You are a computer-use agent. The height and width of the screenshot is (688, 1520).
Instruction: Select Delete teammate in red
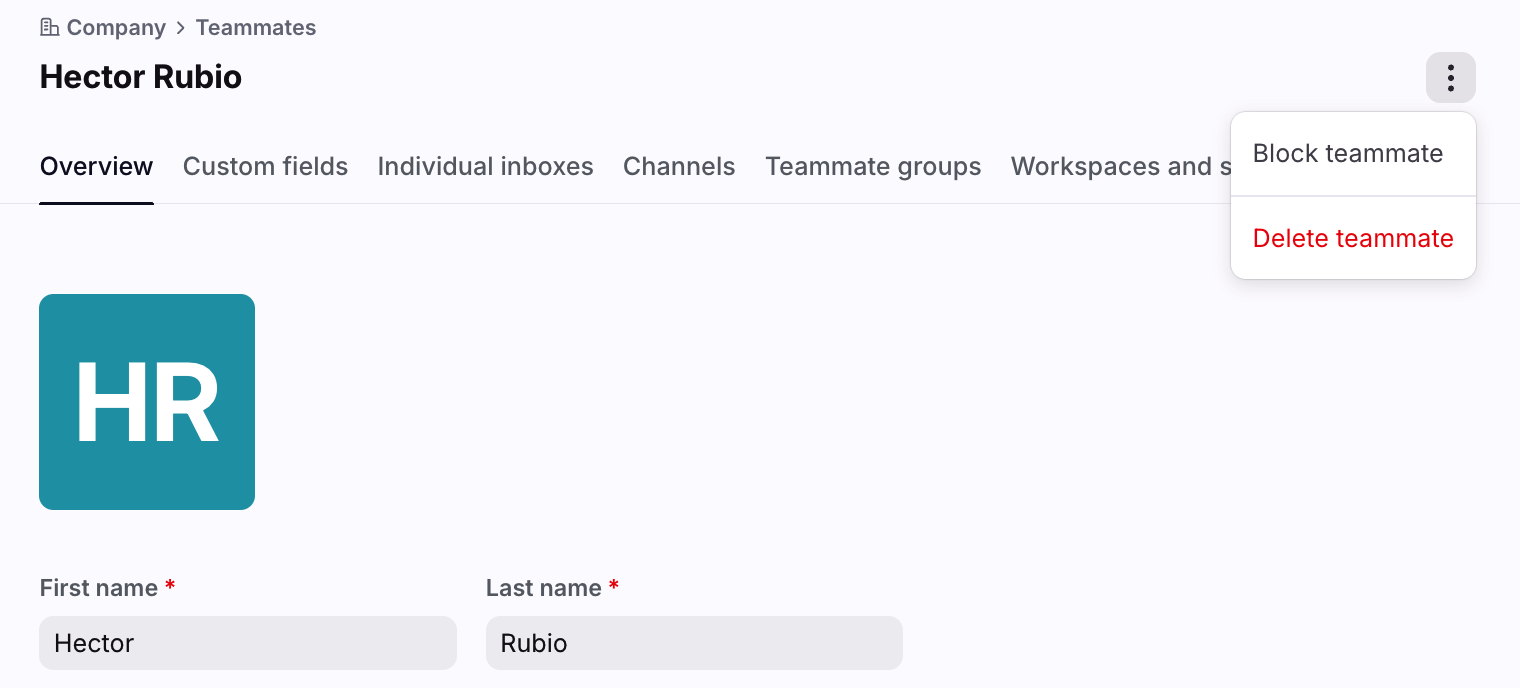click(1353, 238)
